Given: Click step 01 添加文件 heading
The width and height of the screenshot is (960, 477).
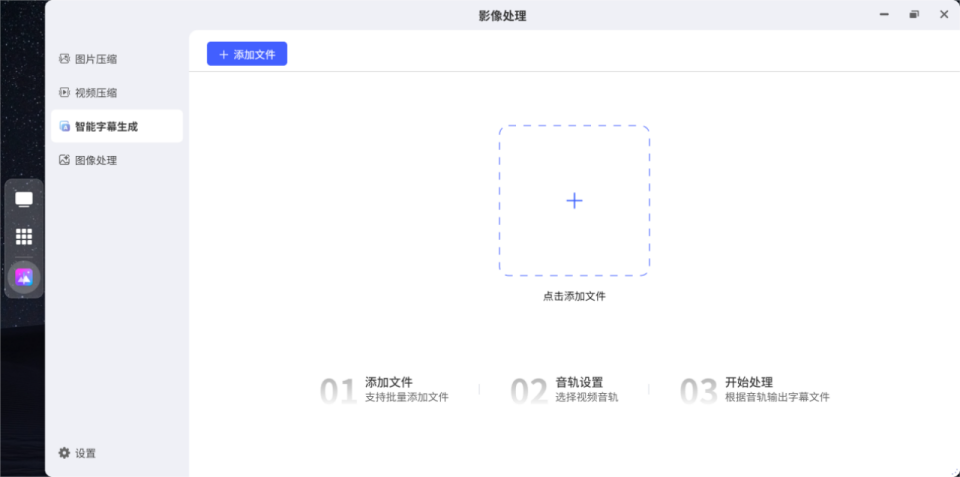Looking at the screenshot, I should point(389,383).
